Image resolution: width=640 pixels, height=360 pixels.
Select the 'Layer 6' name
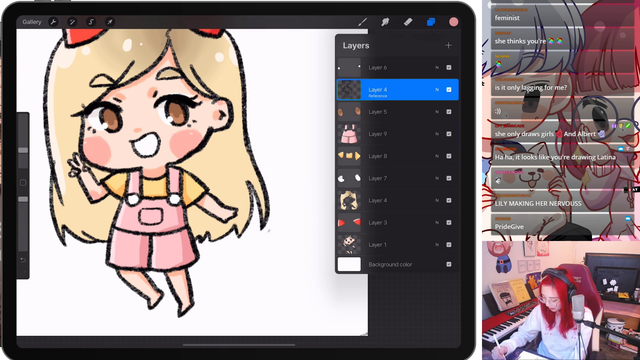point(378,67)
